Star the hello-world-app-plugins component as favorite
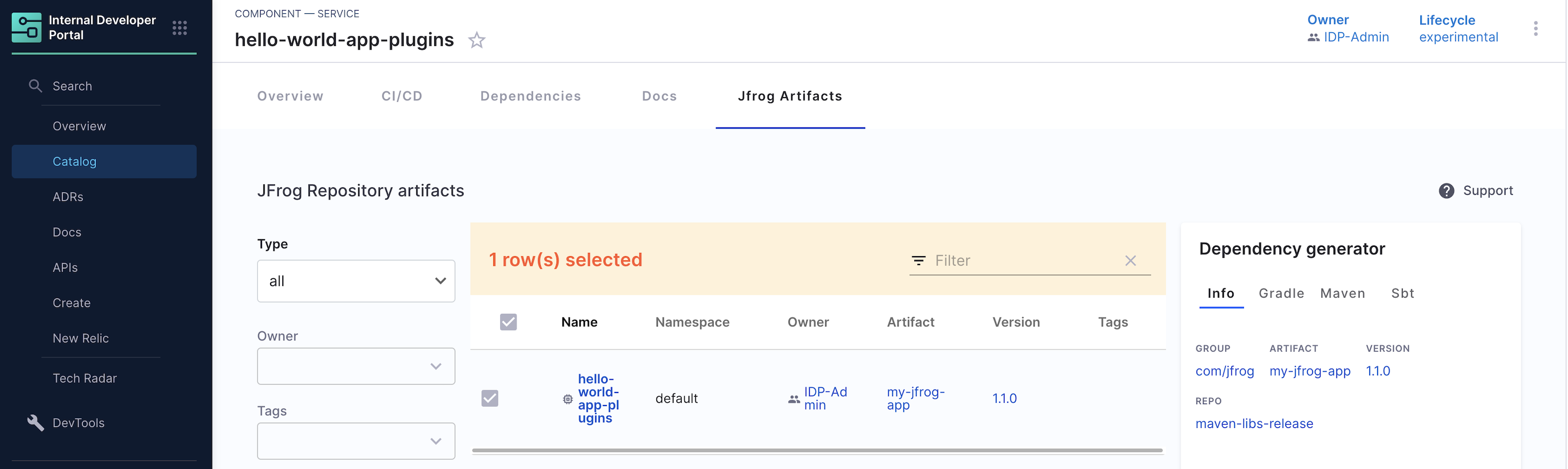Screen dimensions: 1568x469 [476, 40]
